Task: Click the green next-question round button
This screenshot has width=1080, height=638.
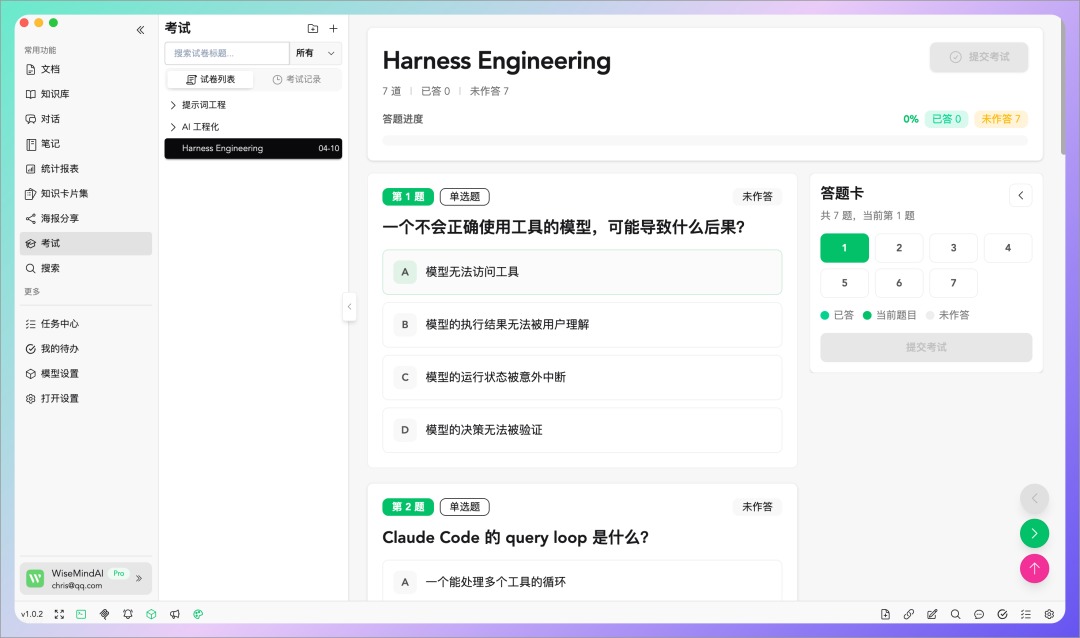Action: tap(1035, 533)
